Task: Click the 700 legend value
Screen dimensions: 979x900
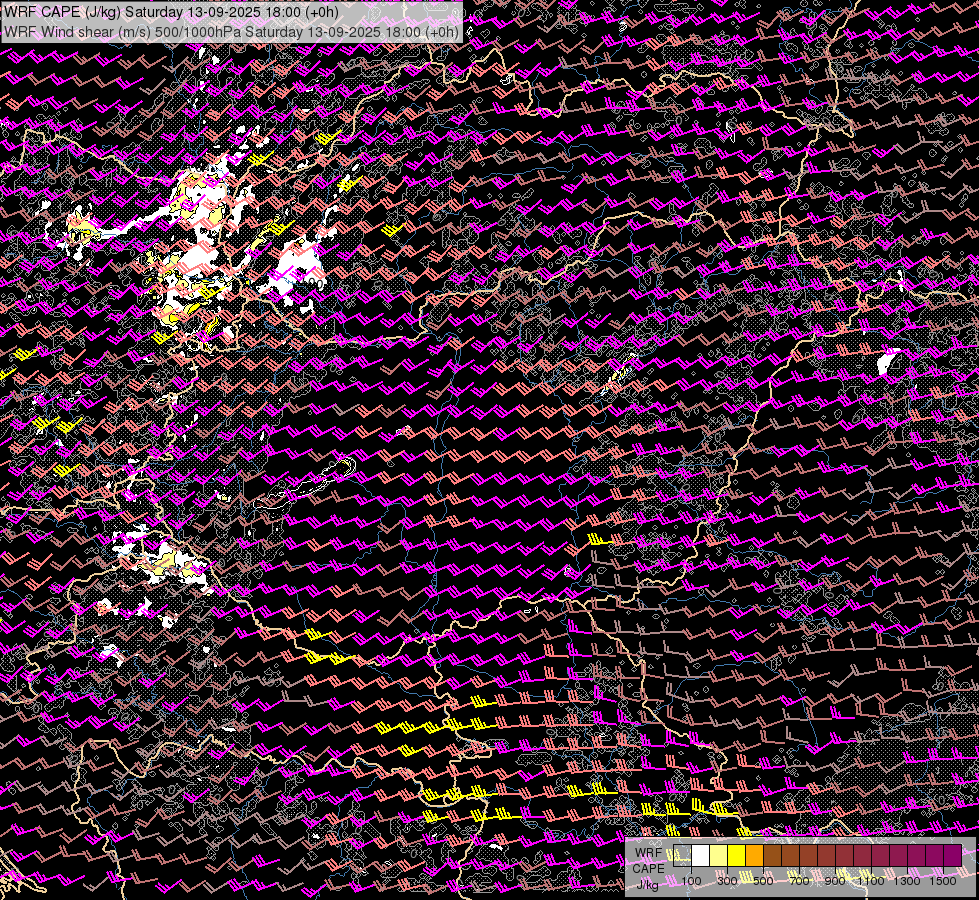Action: click(x=799, y=881)
